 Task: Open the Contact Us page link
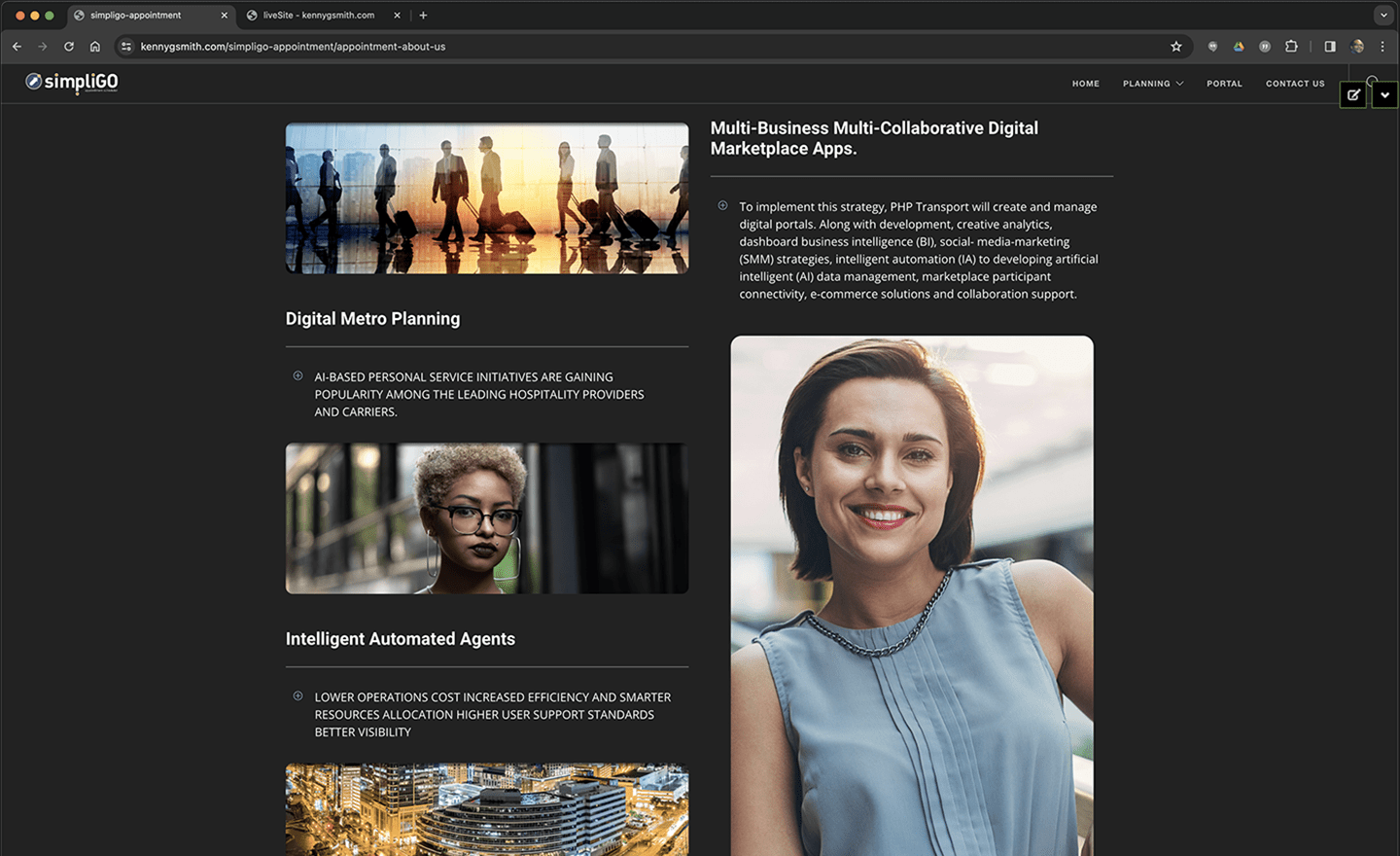tap(1294, 84)
